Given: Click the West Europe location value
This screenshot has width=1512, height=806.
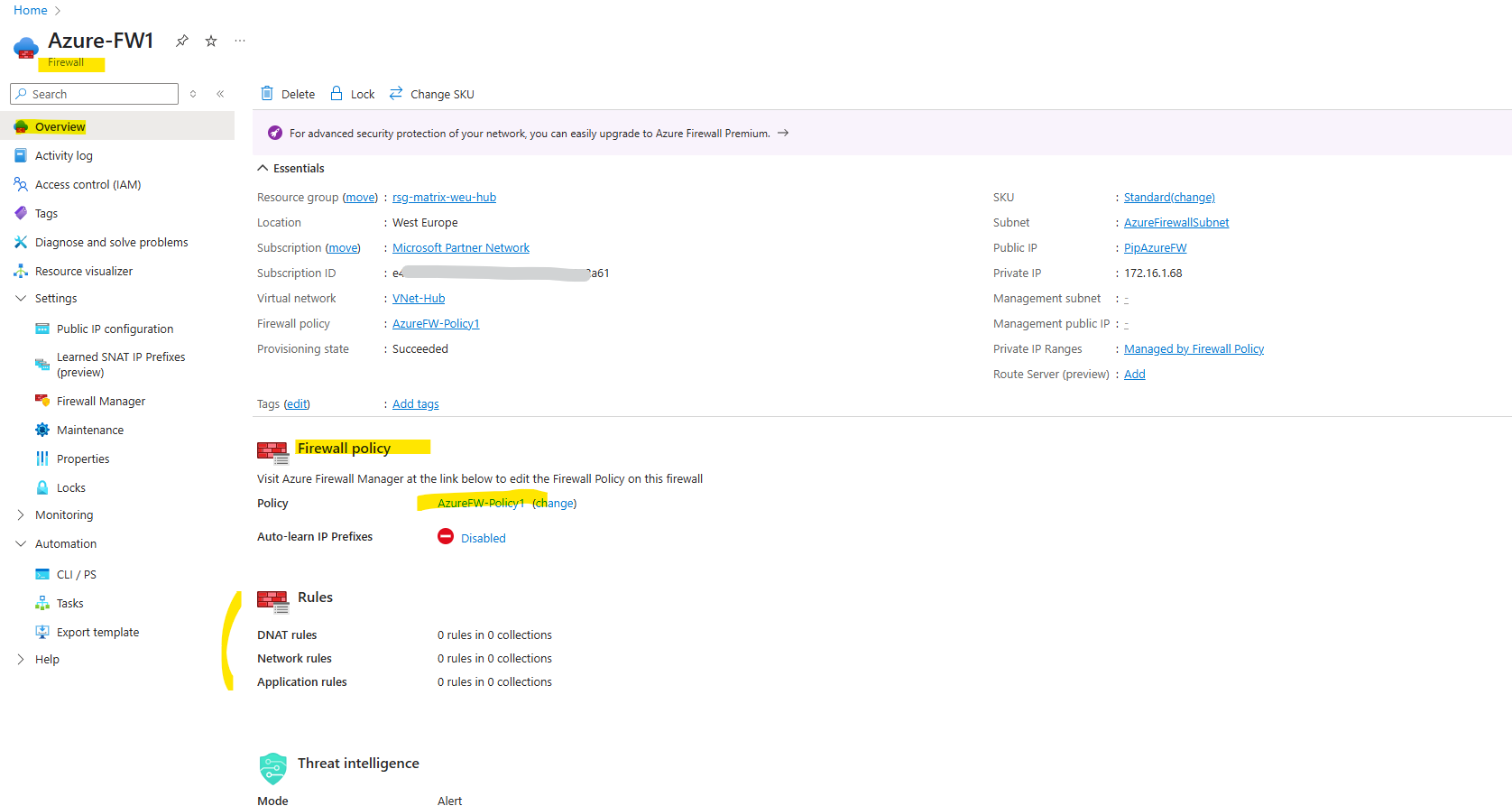Looking at the screenshot, I should click(x=425, y=222).
